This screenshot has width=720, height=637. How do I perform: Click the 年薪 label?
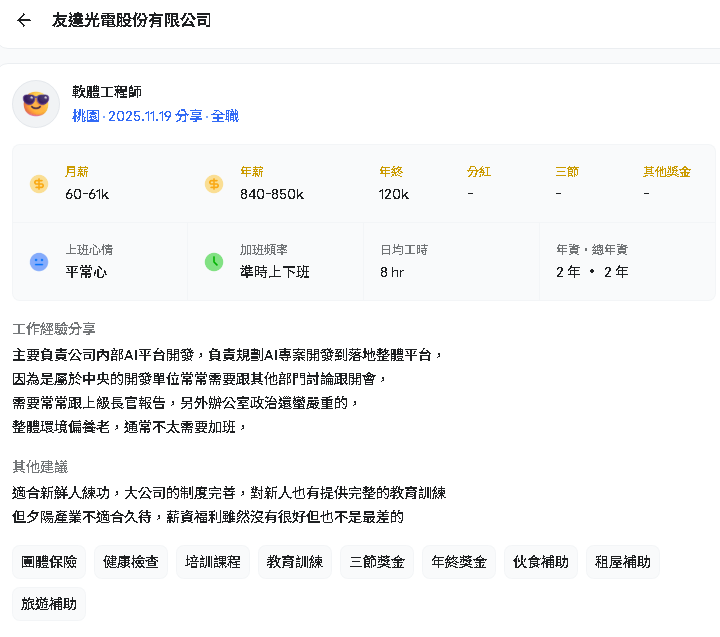252,172
